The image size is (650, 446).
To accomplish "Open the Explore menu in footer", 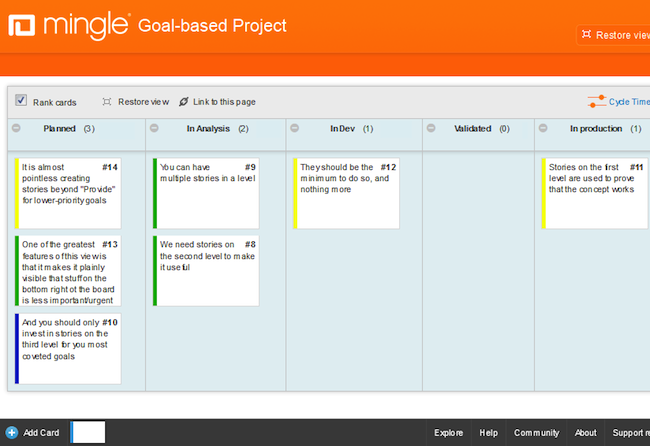I will 448,433.
